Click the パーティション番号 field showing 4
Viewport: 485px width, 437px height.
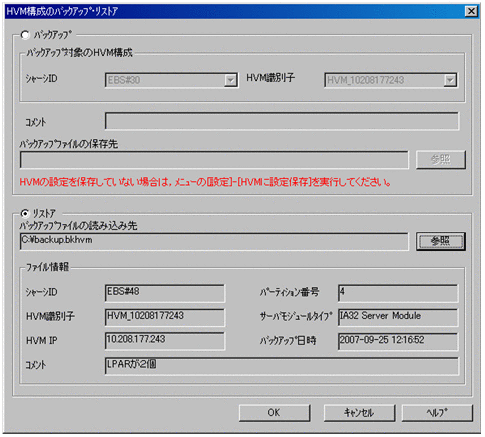pyautogui.click(x=398, y=293)
